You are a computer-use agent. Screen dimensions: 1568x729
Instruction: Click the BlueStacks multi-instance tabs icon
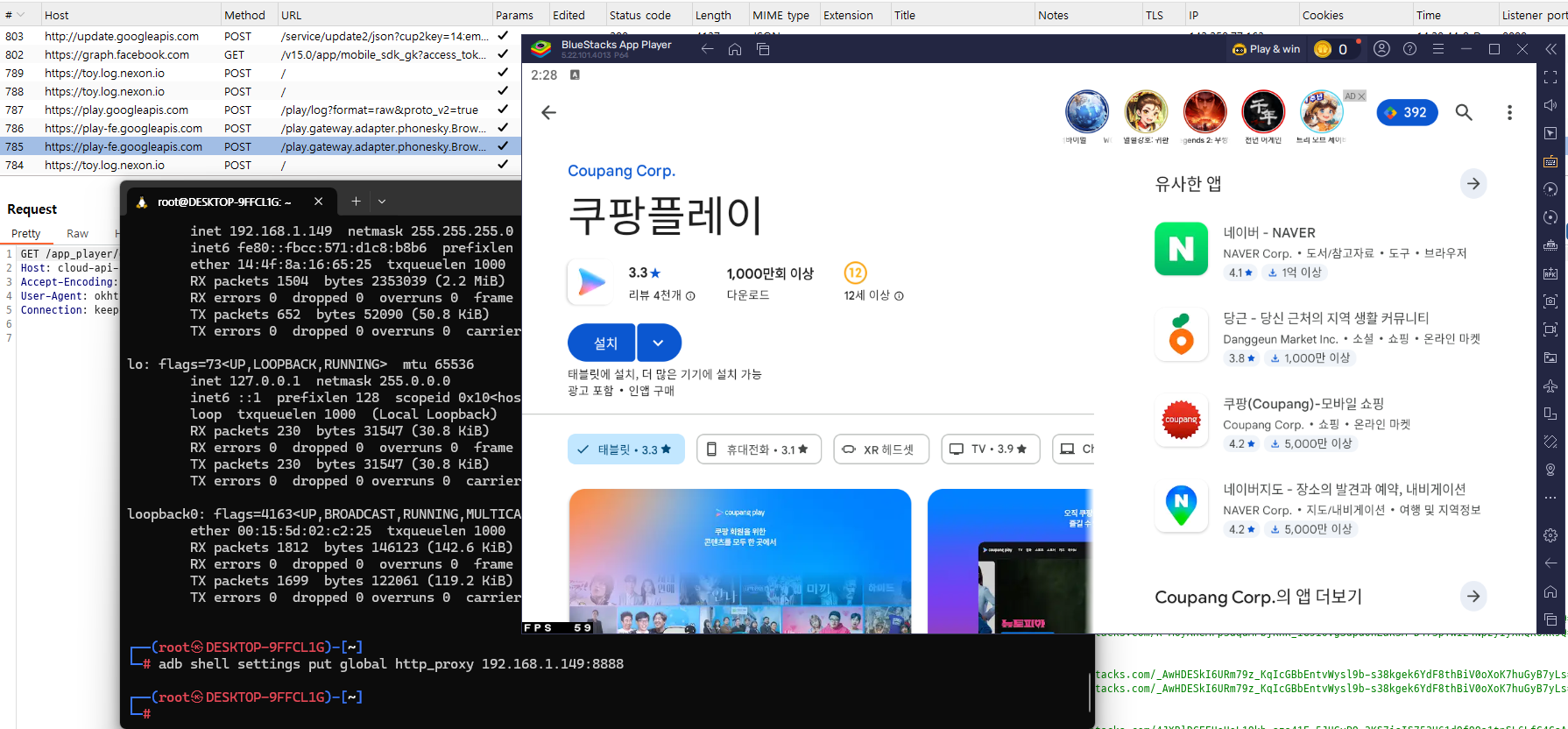[x=763, y=49]
